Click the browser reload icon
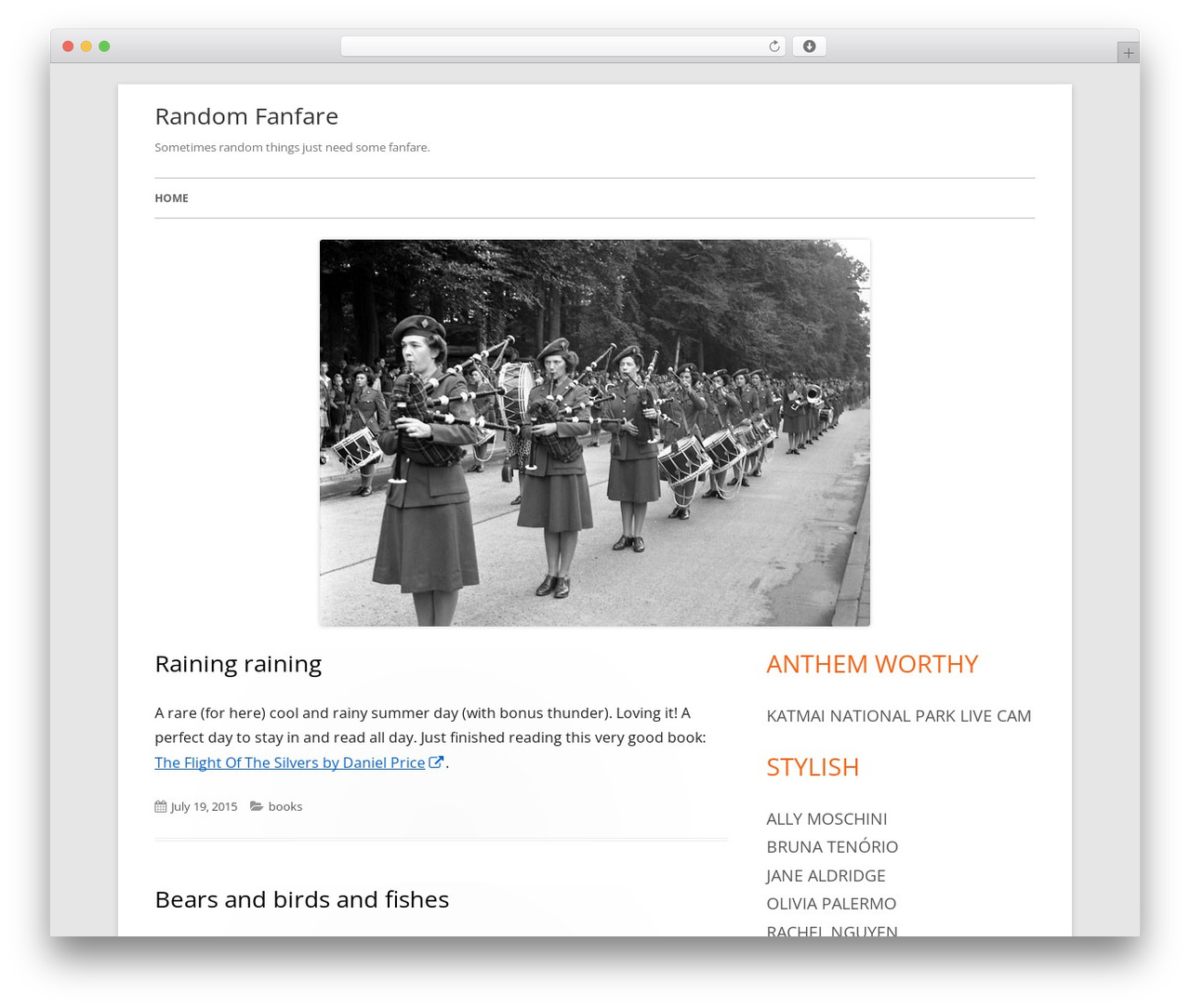 [x=773, y=46]
